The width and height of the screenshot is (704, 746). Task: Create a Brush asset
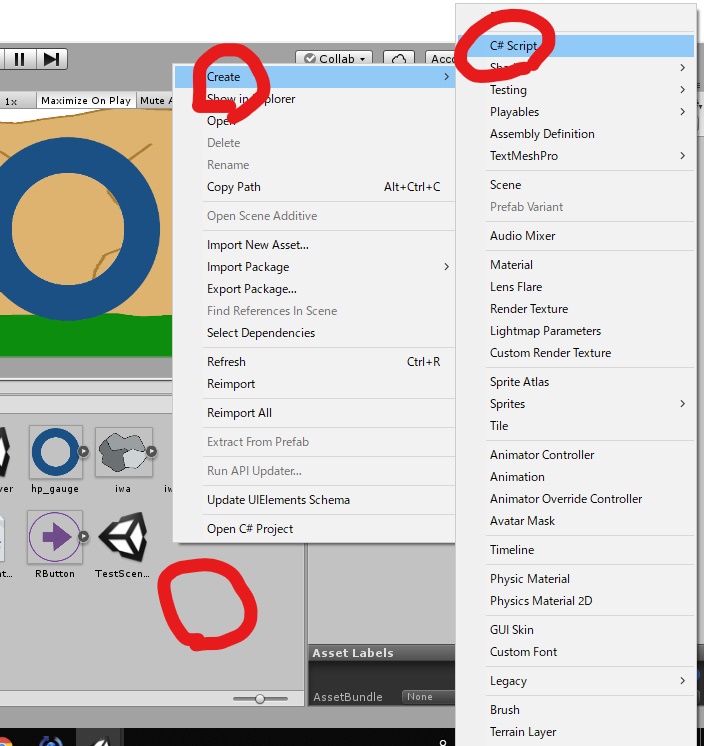(576, 709)
